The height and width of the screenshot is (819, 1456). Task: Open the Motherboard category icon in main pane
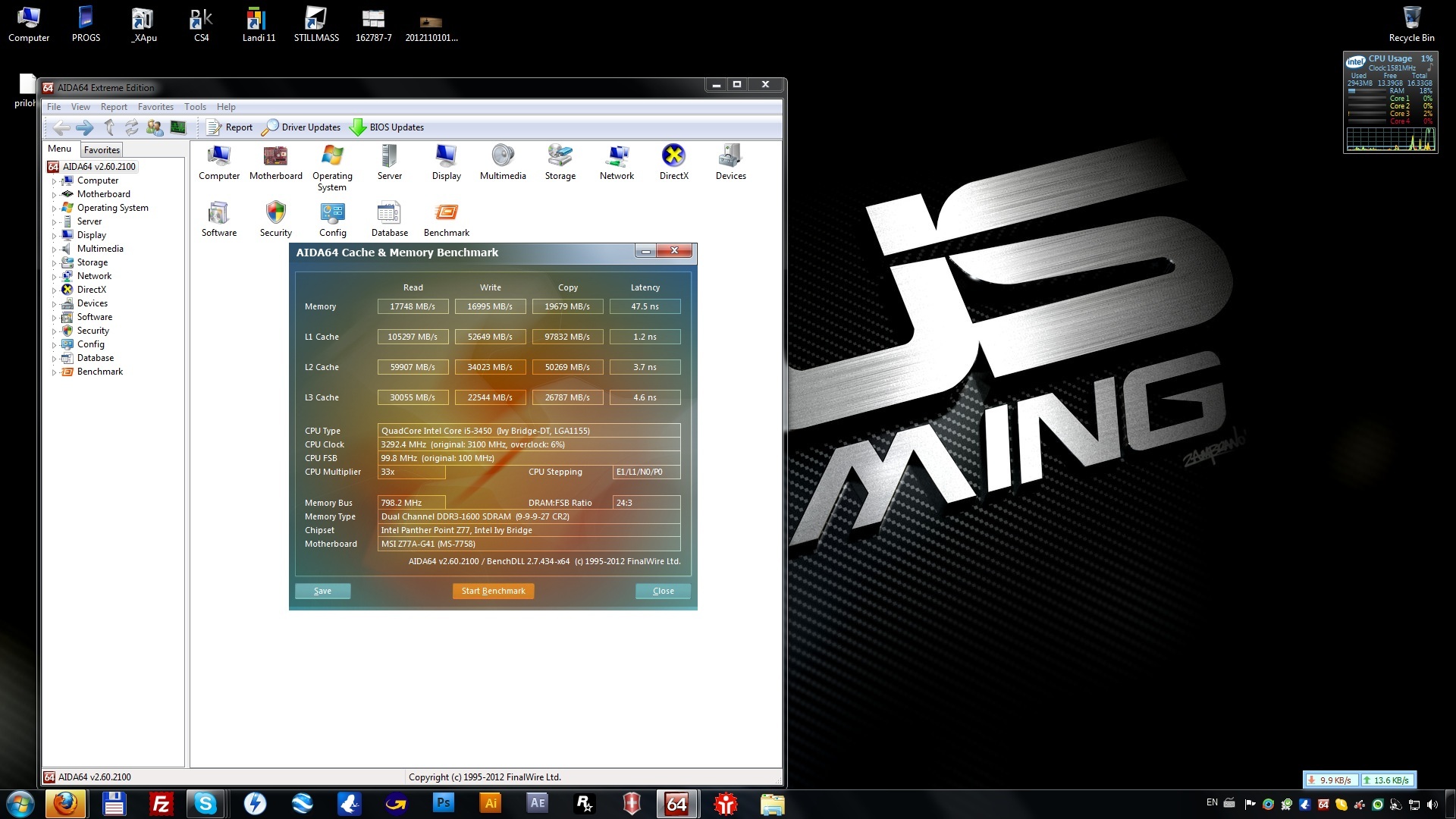click(275, 162)
